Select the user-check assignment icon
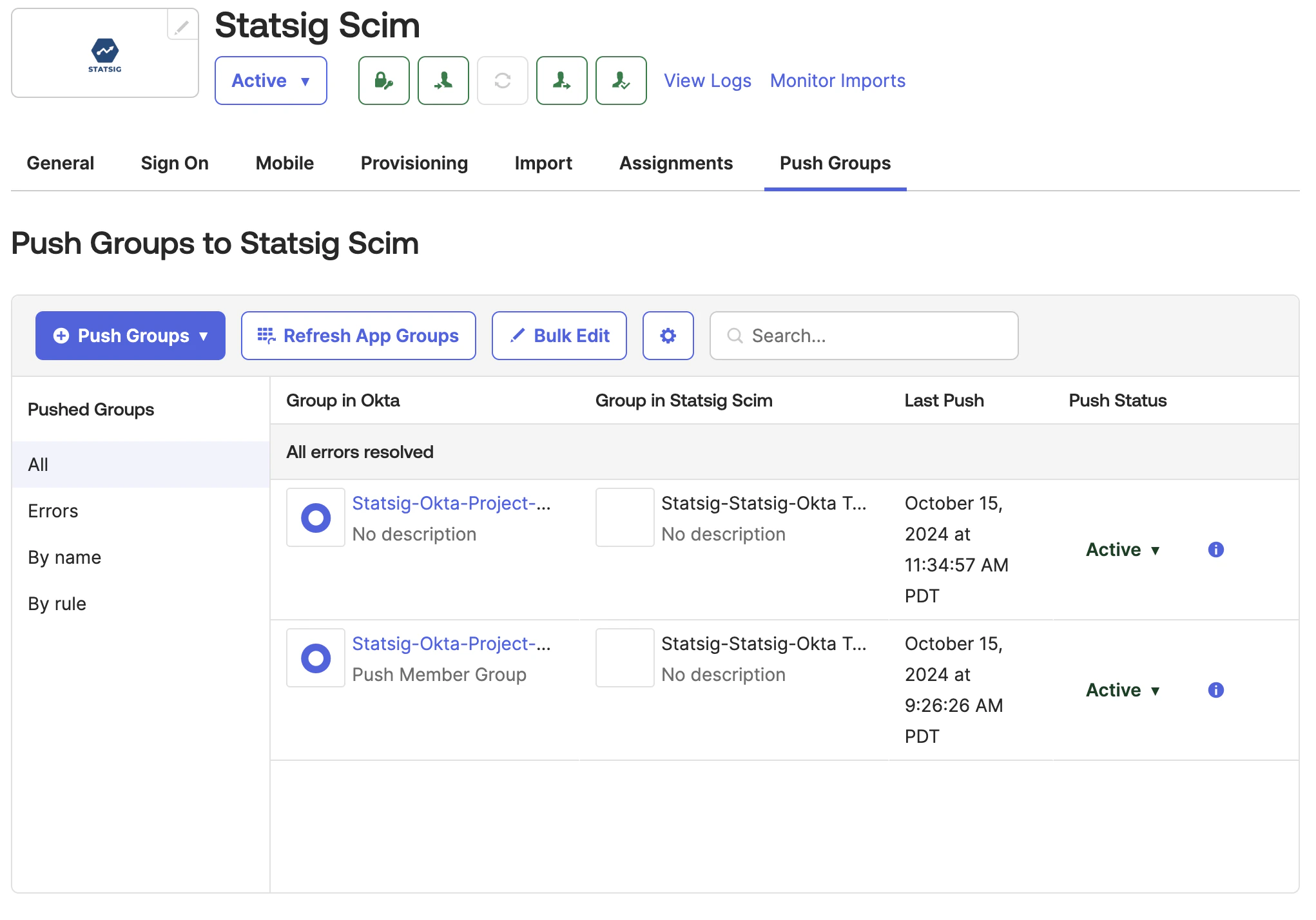1316x920 pixels. pyautogui.click(x=620, y=81)
